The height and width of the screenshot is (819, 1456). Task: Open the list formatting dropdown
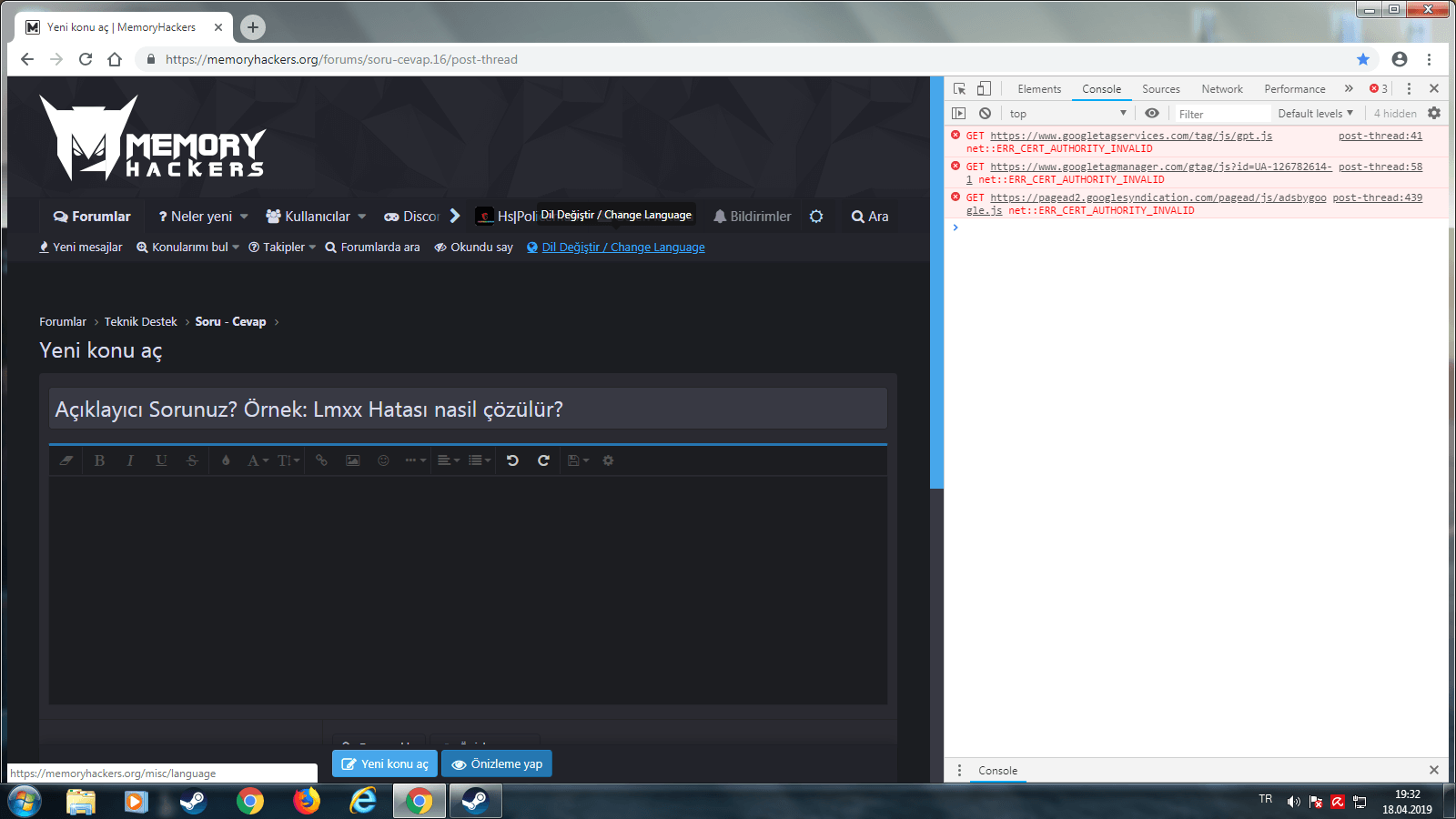(480, 460)
